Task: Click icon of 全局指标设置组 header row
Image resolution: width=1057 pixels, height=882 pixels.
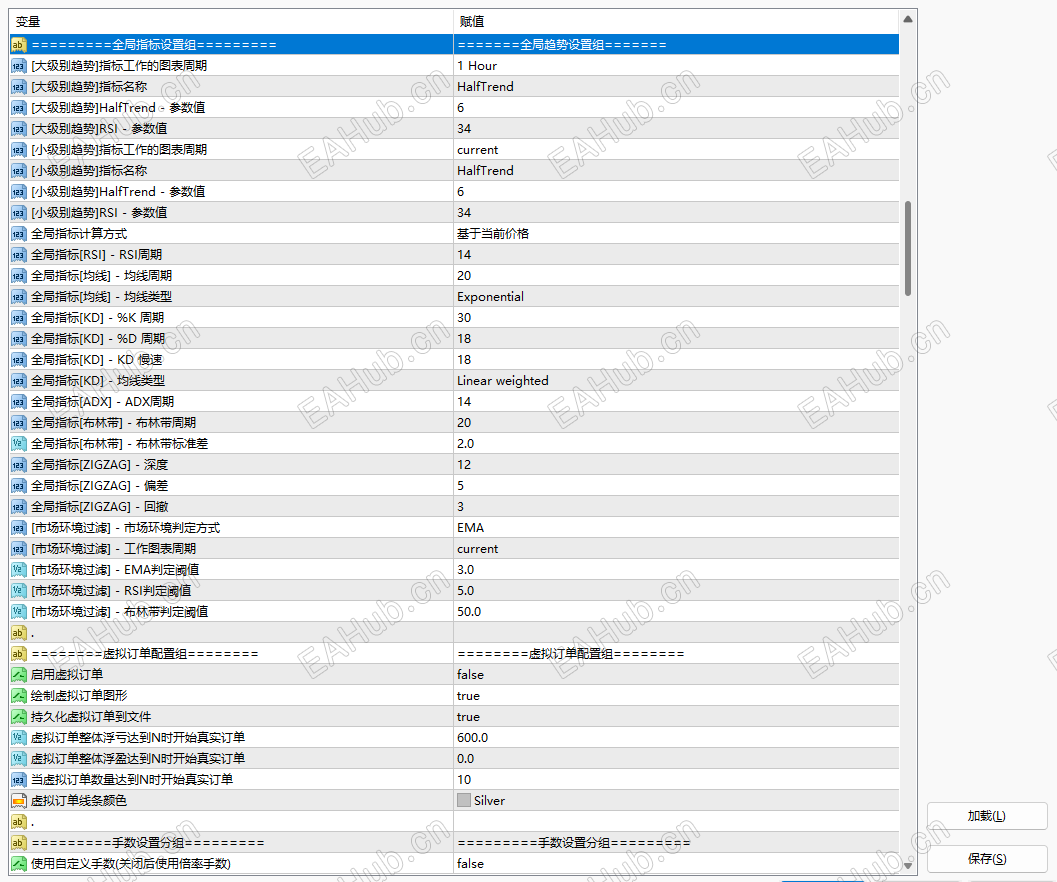Action: coord(18,45)
